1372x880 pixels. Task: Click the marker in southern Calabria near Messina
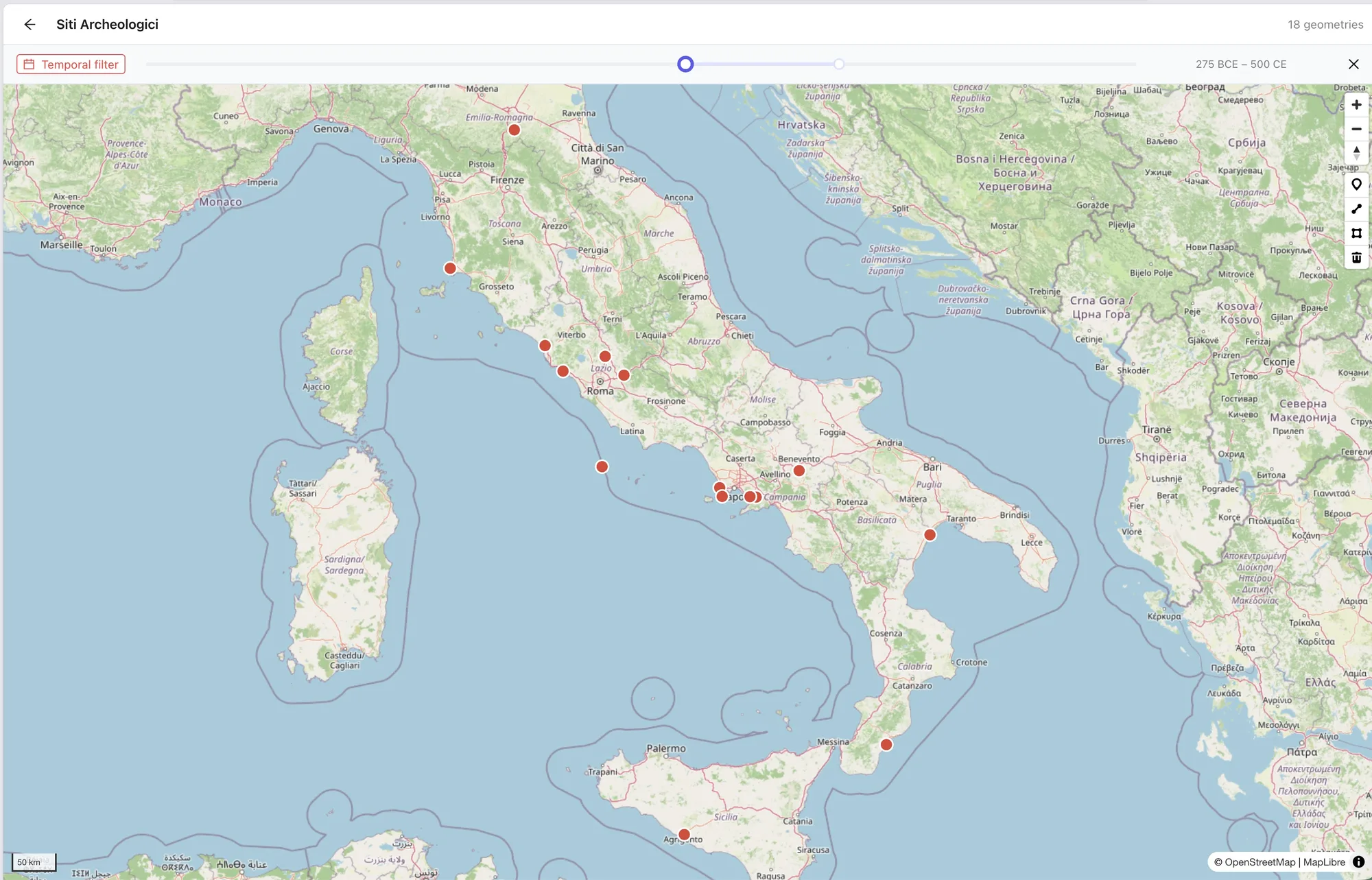[x=886, y=745]
